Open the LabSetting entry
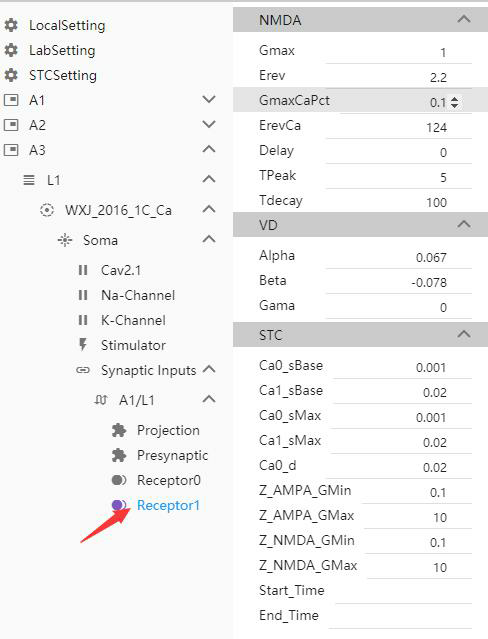 coord(62,50)
